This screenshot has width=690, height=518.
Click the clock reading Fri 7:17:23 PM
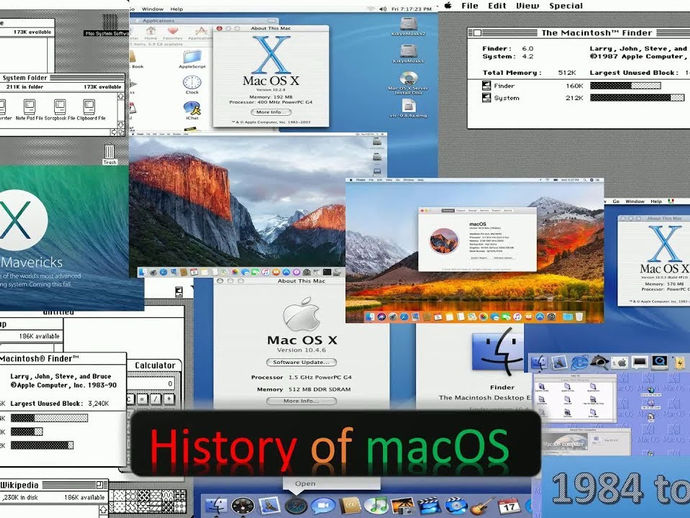(x=411, y=9)
